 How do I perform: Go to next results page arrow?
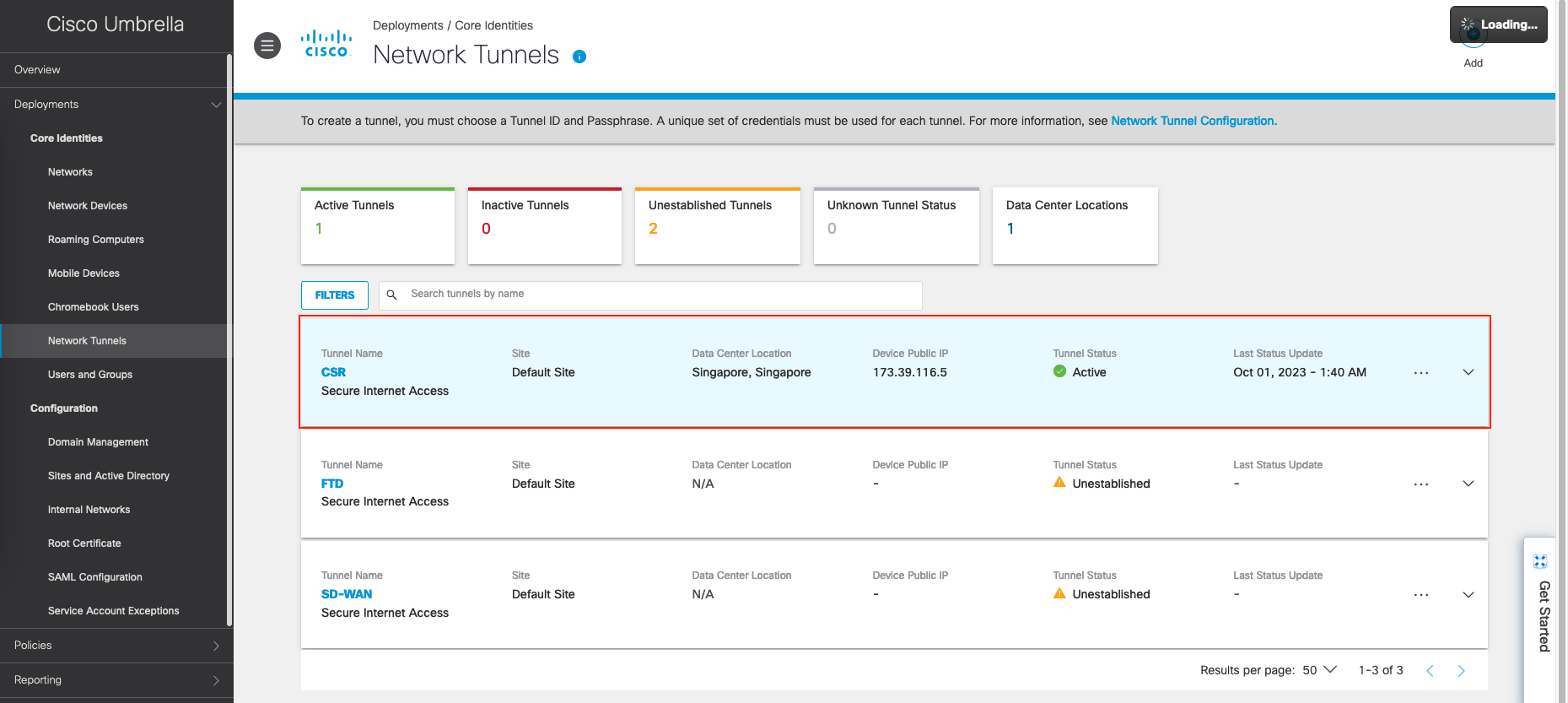pos(1461,671)
